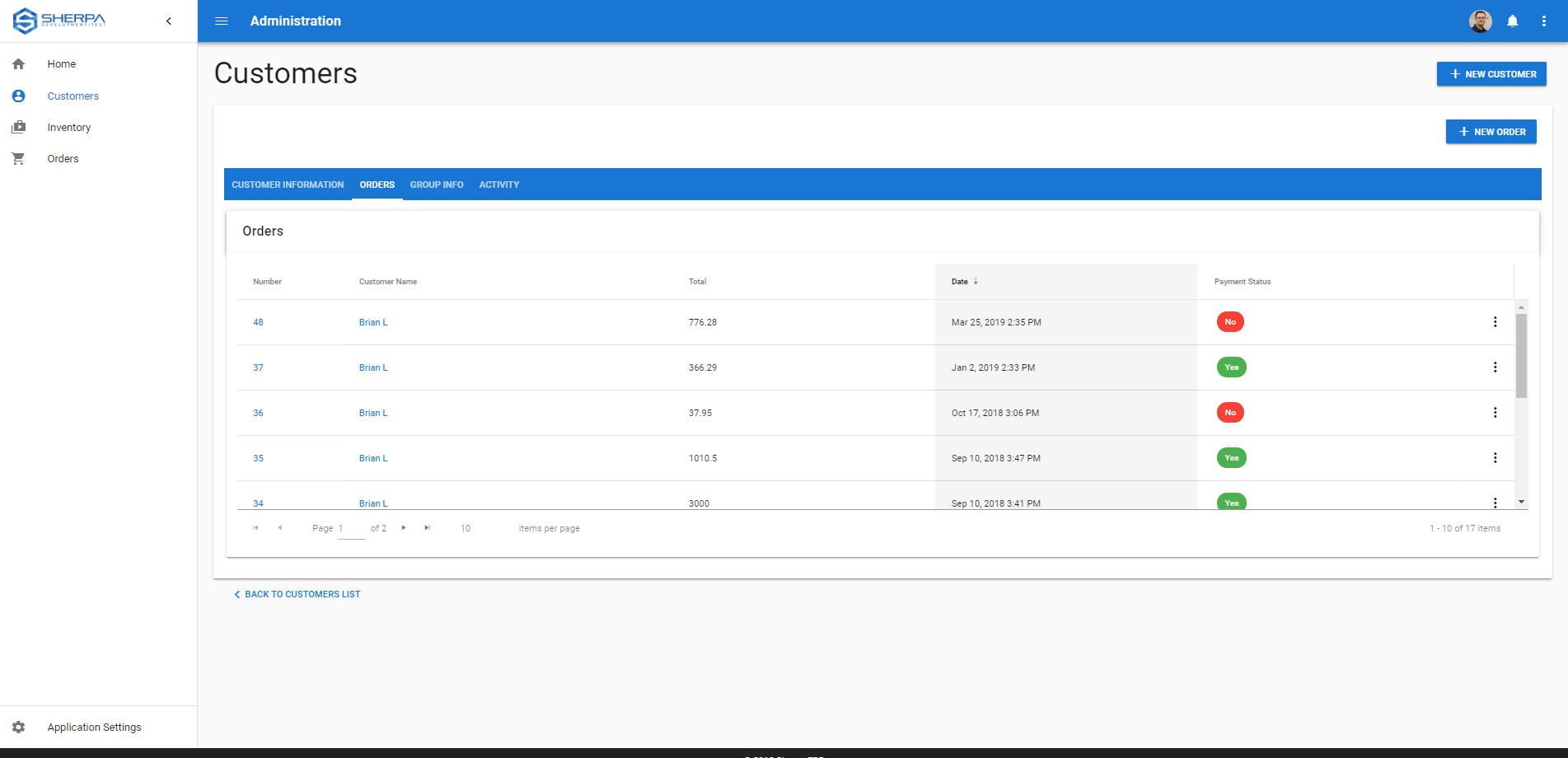Open the kebab menu for order 48
The height and width of the screenshot is (758, 1568).
1495,322
